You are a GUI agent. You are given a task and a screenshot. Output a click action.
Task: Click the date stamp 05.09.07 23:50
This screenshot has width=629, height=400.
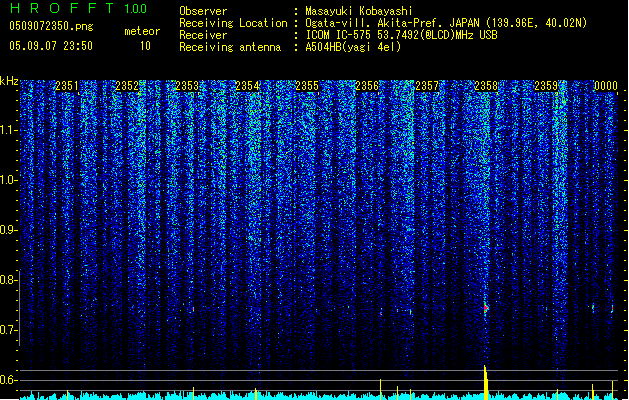[x=51, y=46]
